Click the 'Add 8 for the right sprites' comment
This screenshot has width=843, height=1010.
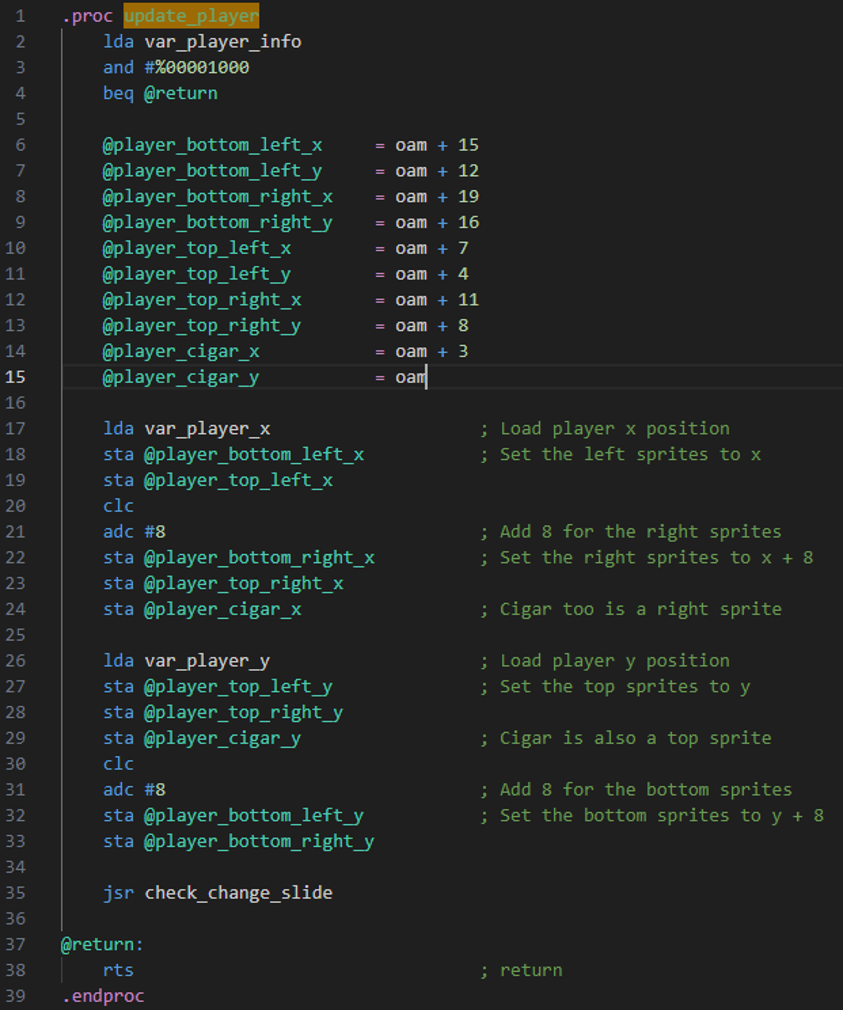640,532
